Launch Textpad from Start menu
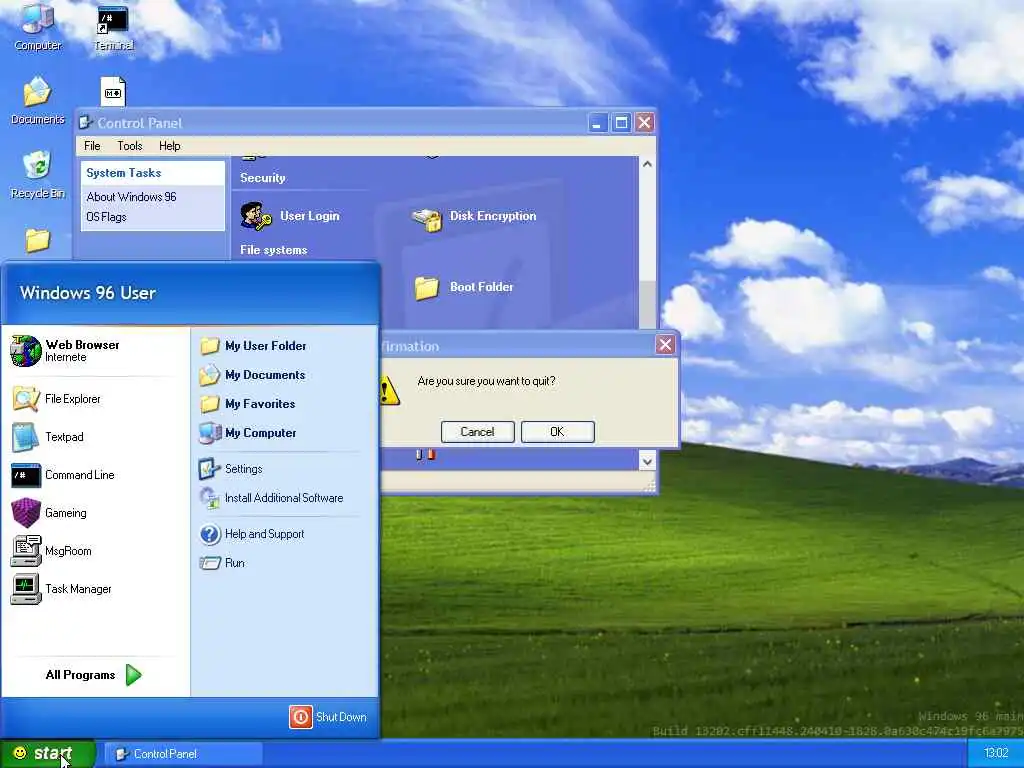The height and width of the screenshot is (768, 1024). pyautogui.click(x=95, y=437)
